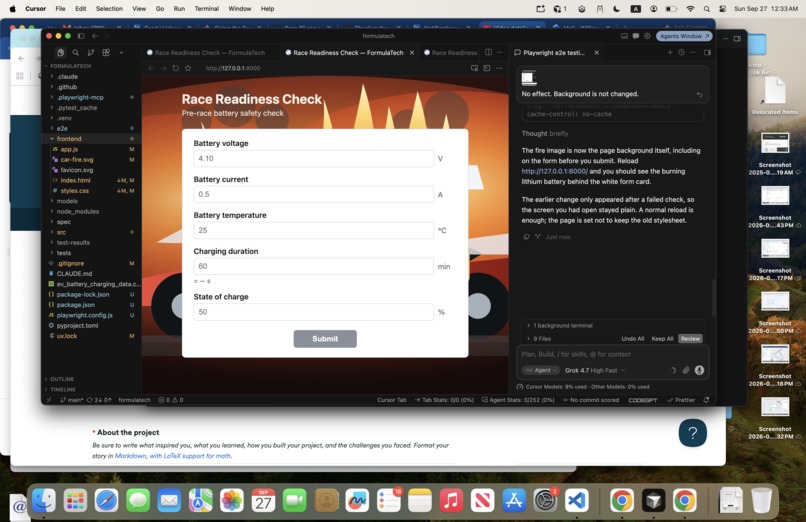Open the 127.0.0.1:8000 link in chat
The width and height of the screenshot is (806, 522).
tap(554, 171)
